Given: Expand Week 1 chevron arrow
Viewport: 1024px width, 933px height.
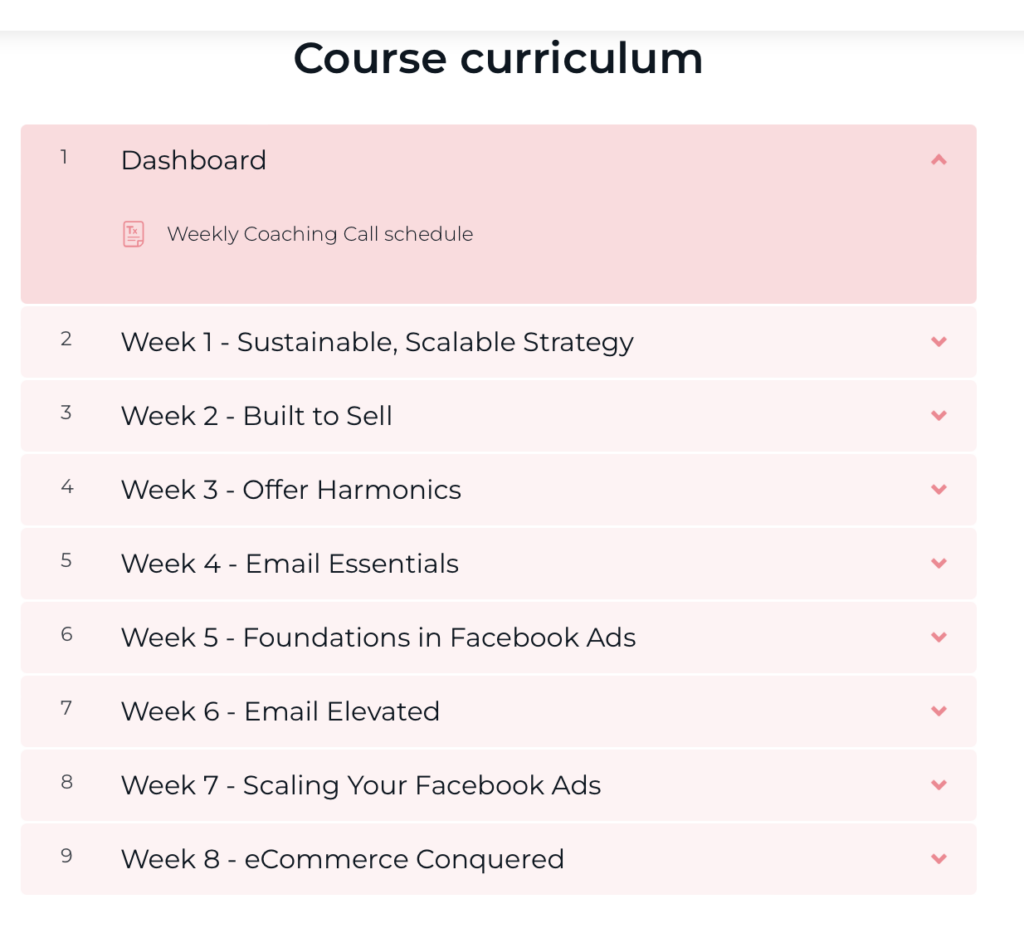Looking at the screenshot, I should click(x=938, y=341).
